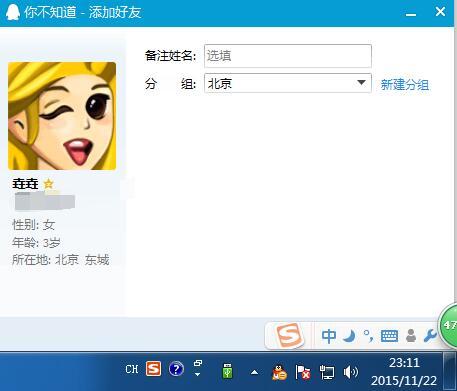
Task: Click the green 47 badge circle
Action: coord(449,325)
